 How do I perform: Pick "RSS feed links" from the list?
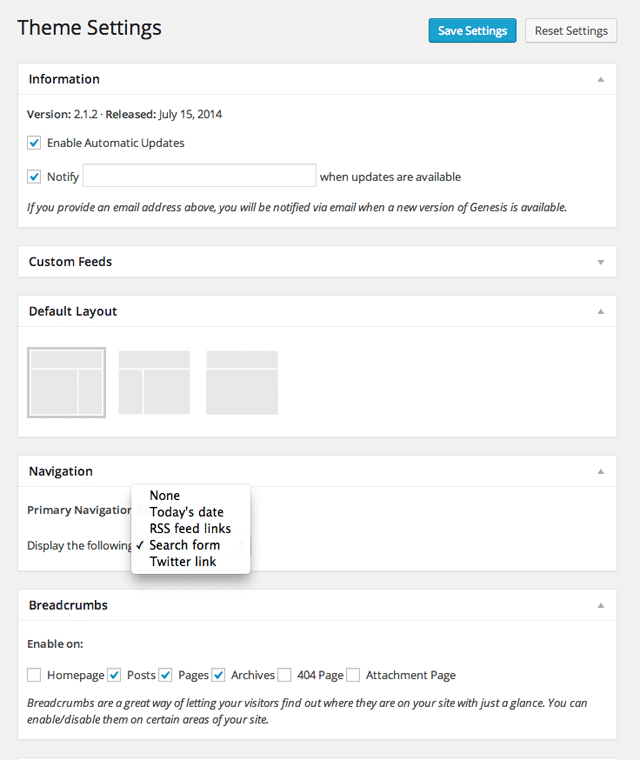click(190, 529)
